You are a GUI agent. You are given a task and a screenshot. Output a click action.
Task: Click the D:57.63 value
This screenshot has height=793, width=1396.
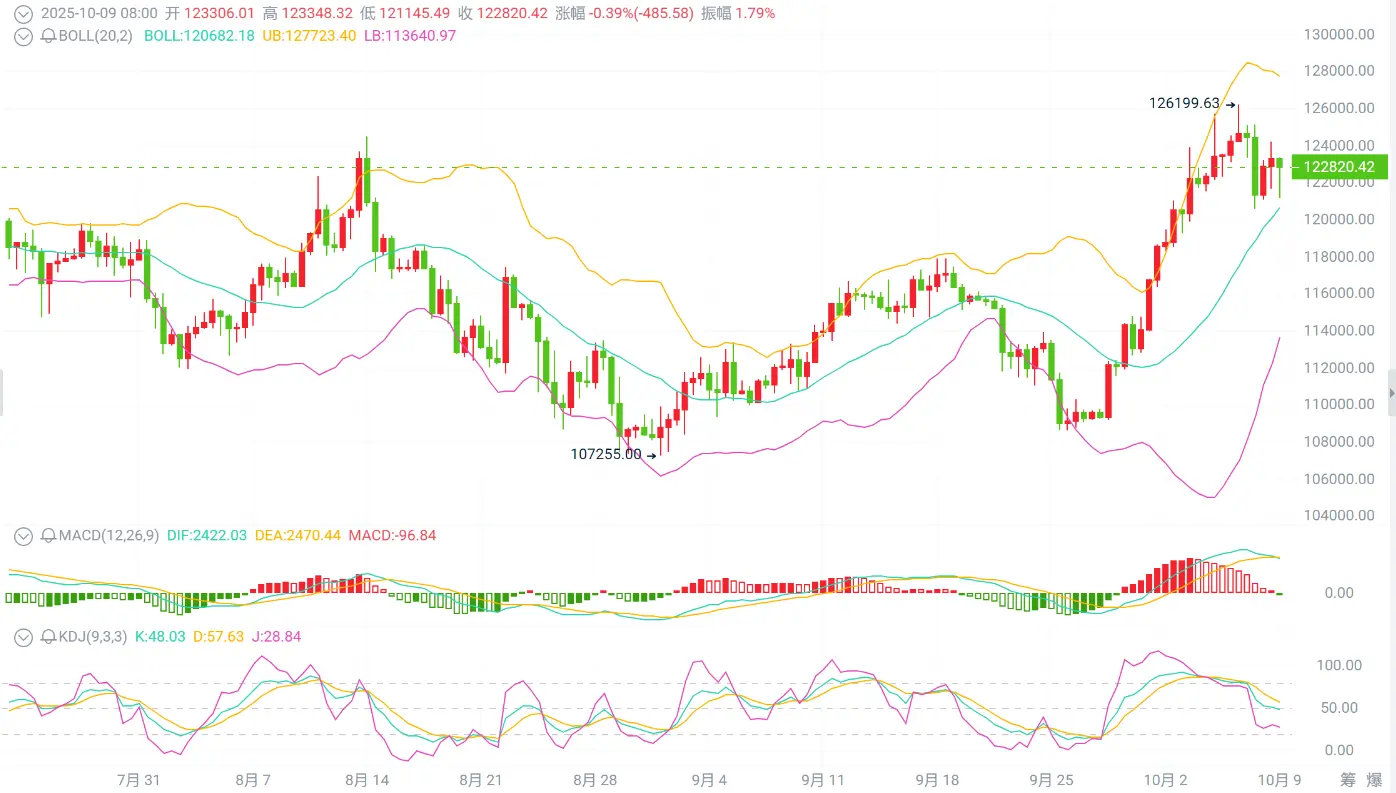pos(218,636)
